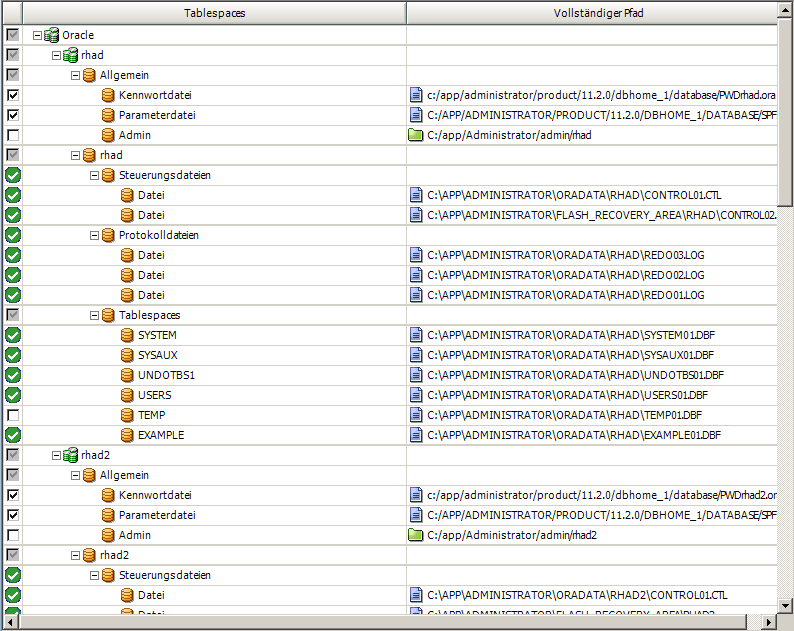The height and width of the screenshot is (631, 794).
Task: Click the file icon beside REDO02.LOG path
Action: (416, 275)
